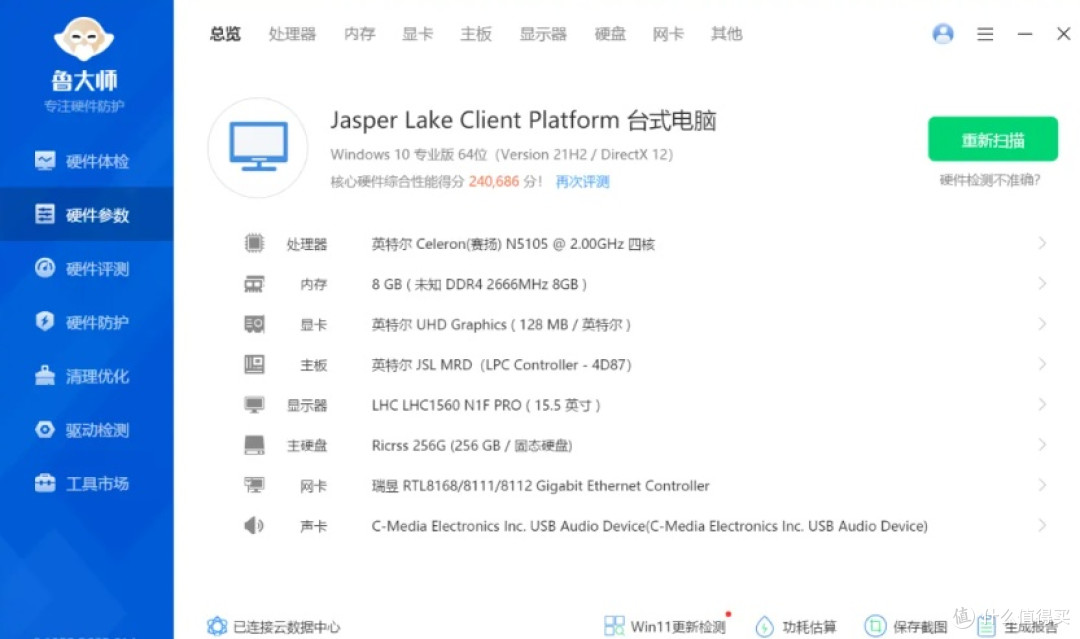Switch to the 其他 tab
This screenshot has height=639, width=1080.
pos(727,34)
